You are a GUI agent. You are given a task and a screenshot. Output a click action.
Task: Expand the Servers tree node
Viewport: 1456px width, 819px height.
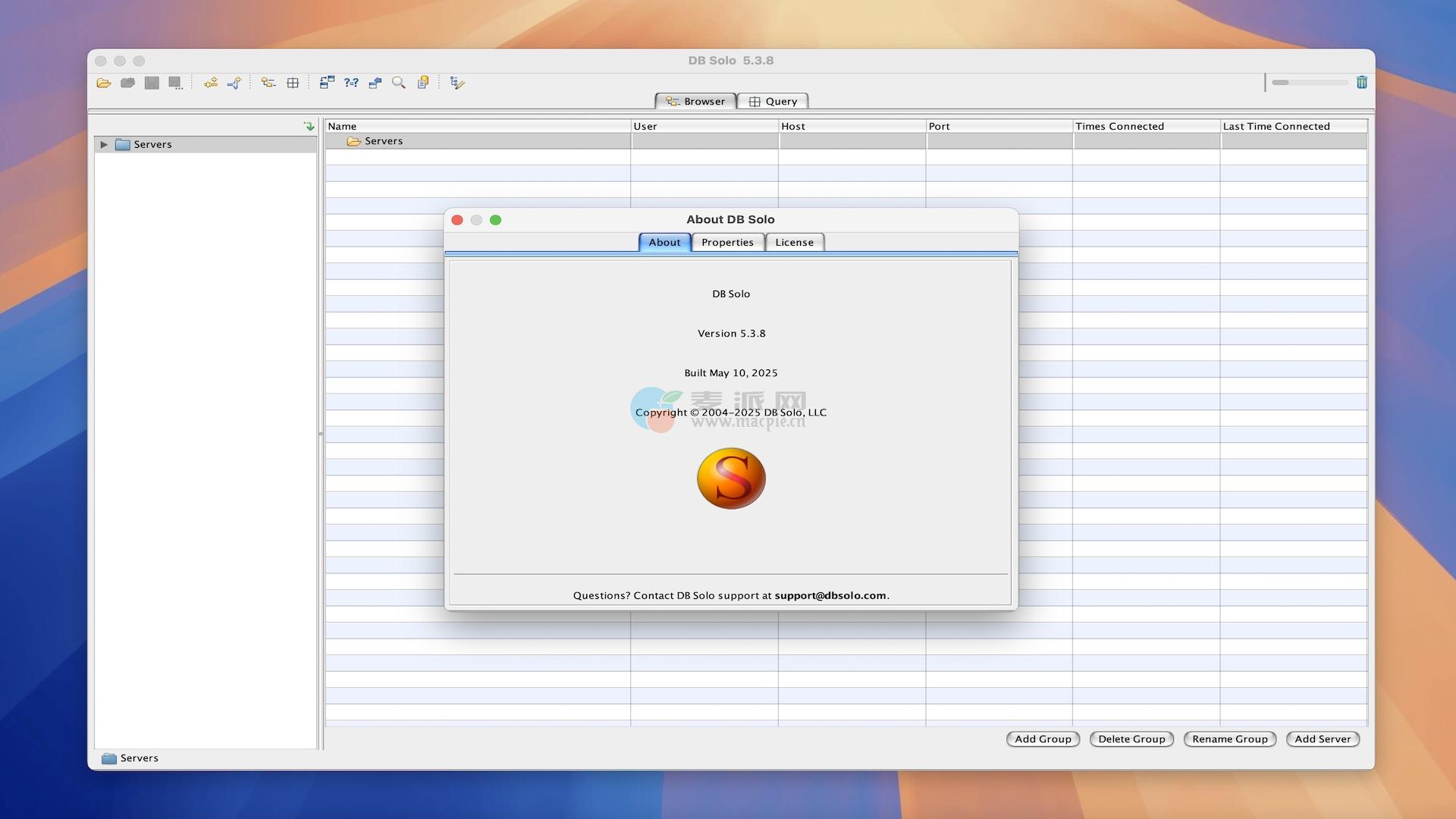tap(104, 144)
